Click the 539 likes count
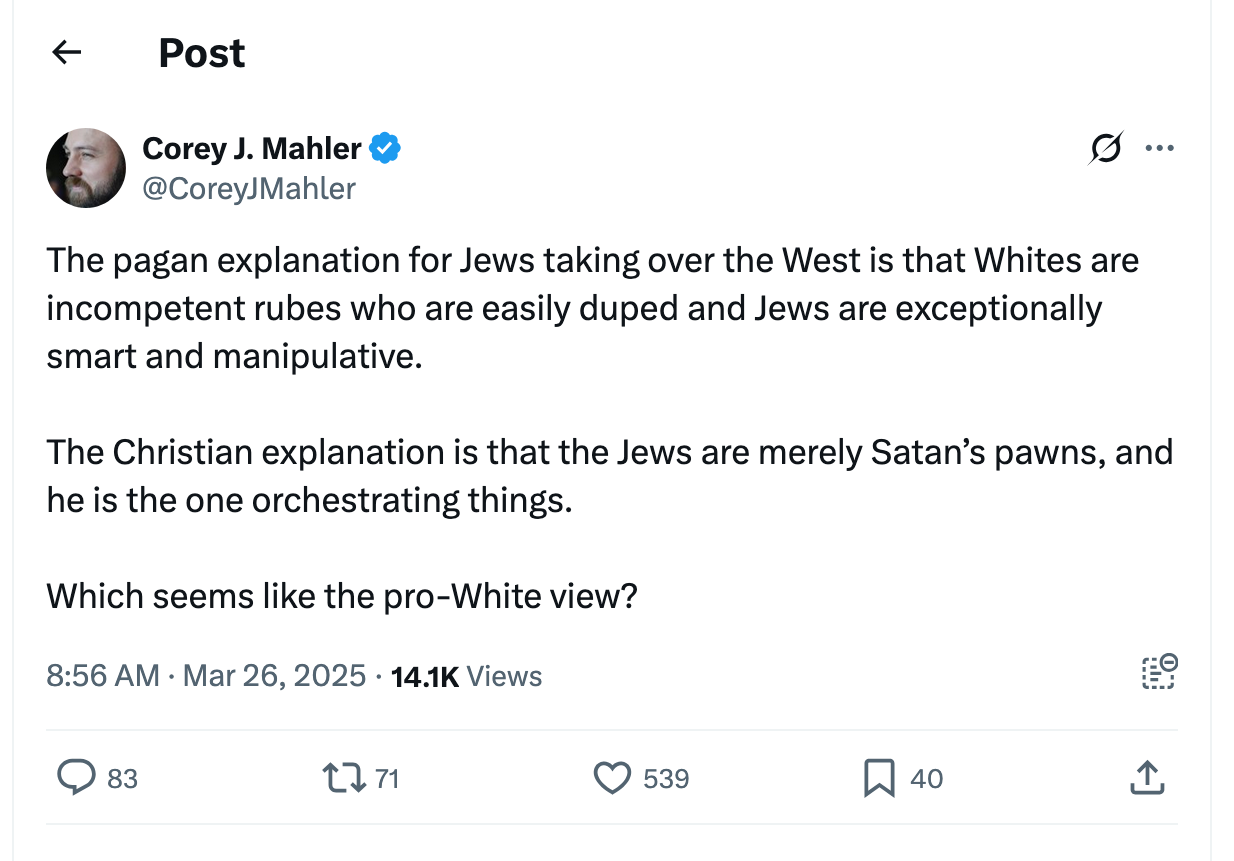 tap(666, 779)
